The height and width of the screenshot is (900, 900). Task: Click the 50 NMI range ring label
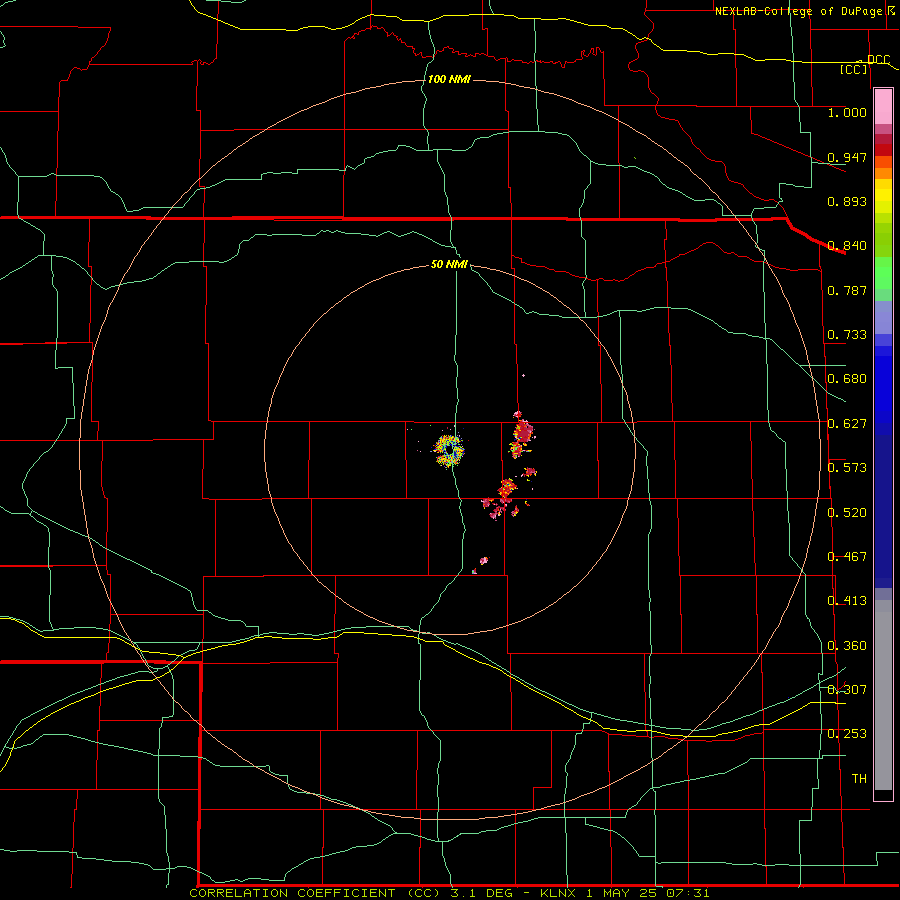(x=449, y=264)
